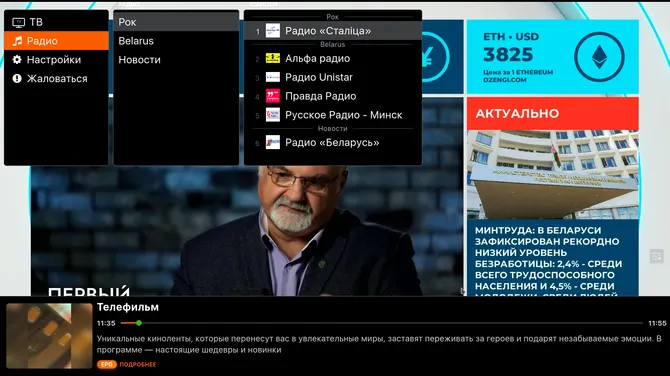The height and width of the screenshot is (376, 670).
Task: Click the Ethereum diamond icon
Action: point(599,57)
